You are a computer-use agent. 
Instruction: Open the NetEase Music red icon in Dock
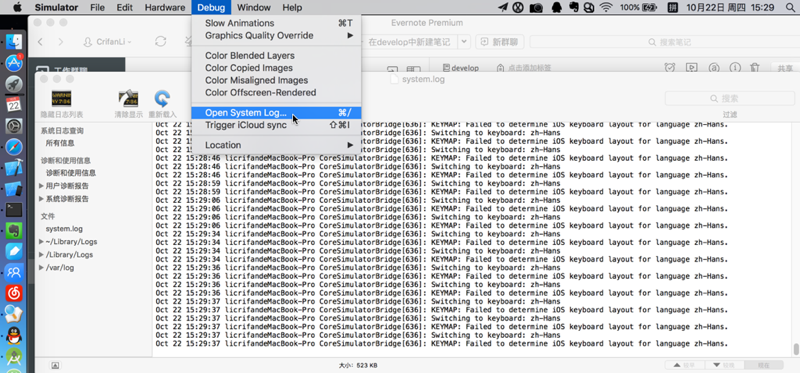tap(14, 293)
